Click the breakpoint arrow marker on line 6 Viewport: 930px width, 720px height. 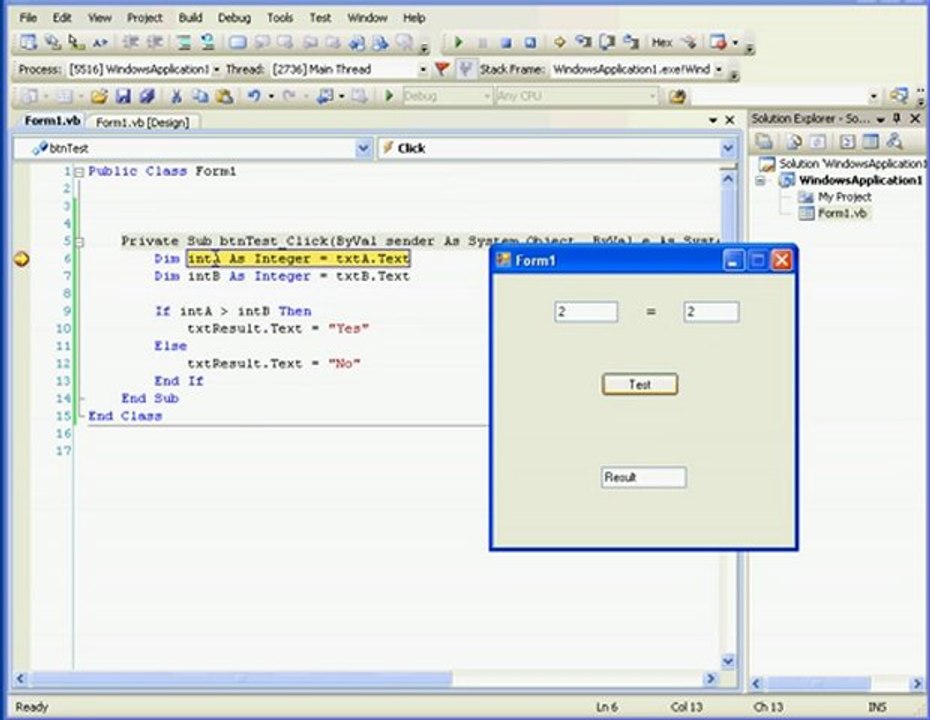(21, 259)
